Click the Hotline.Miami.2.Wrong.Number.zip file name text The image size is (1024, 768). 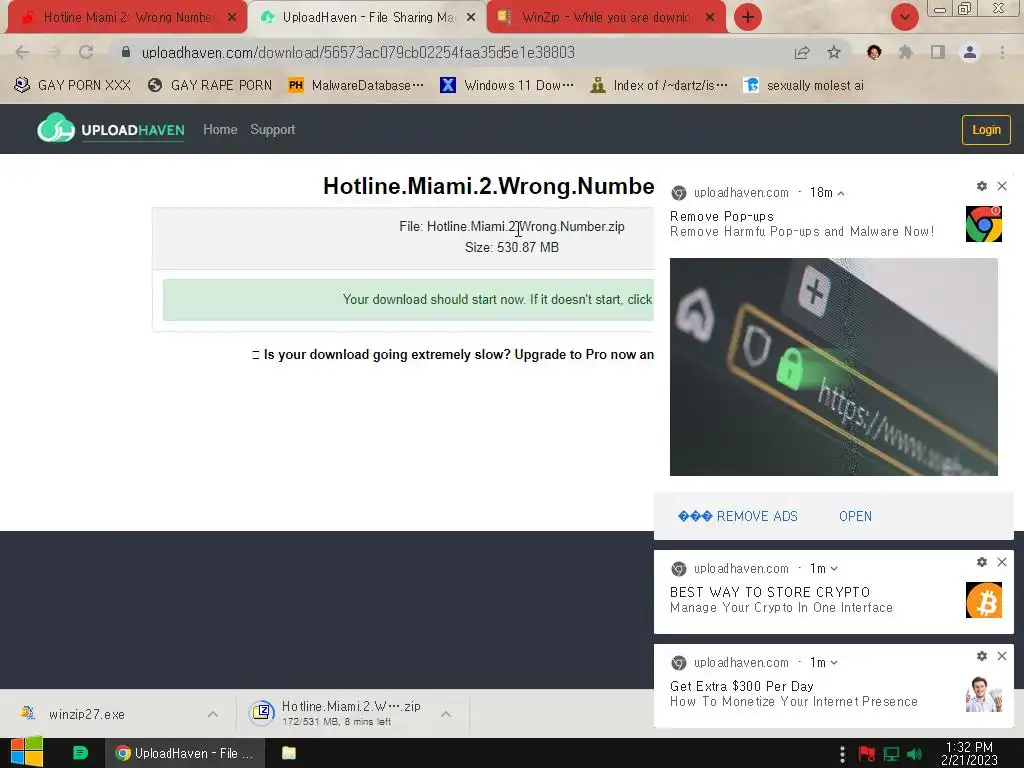[526, 227]
